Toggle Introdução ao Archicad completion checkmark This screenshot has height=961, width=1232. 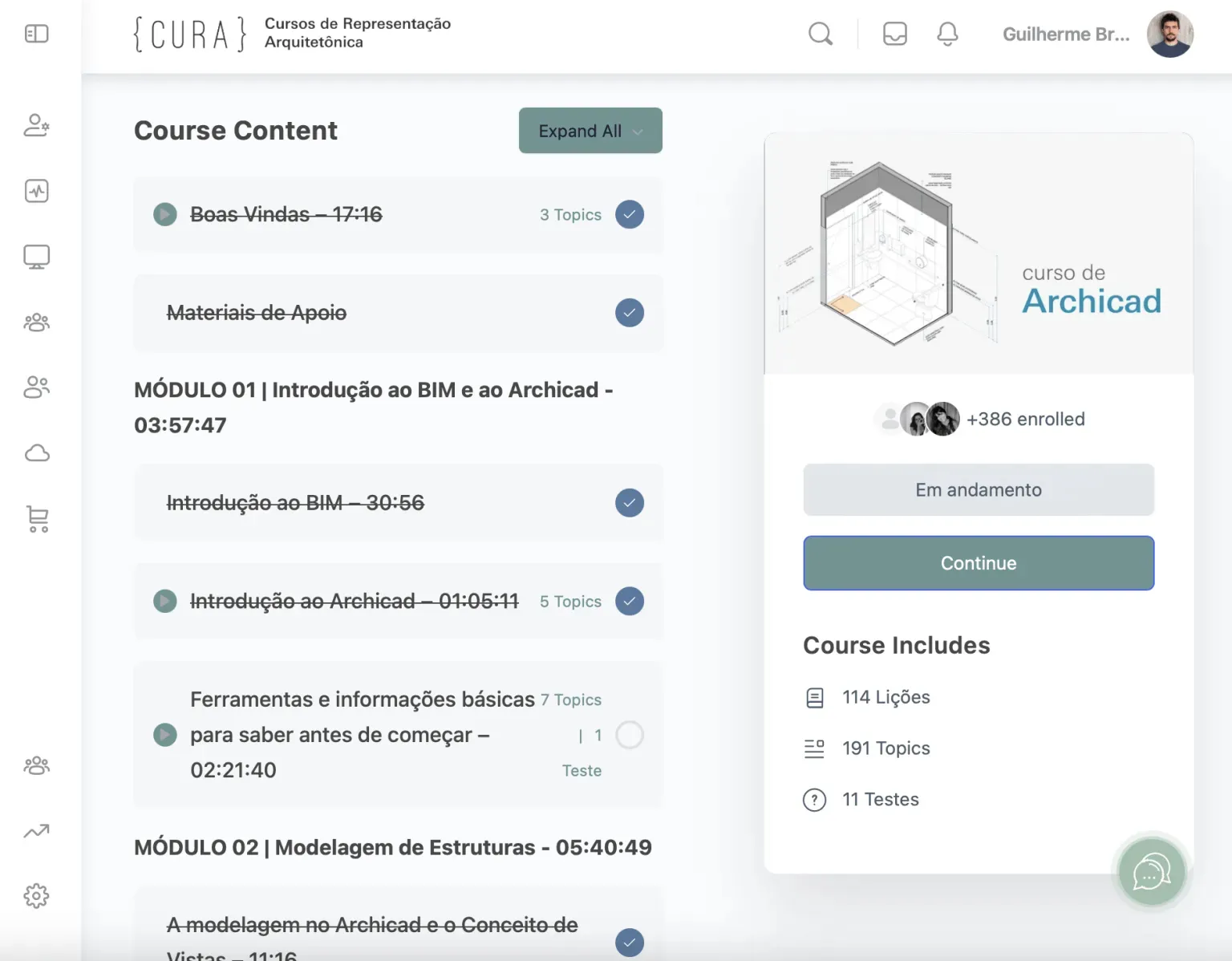pos(630,602)
